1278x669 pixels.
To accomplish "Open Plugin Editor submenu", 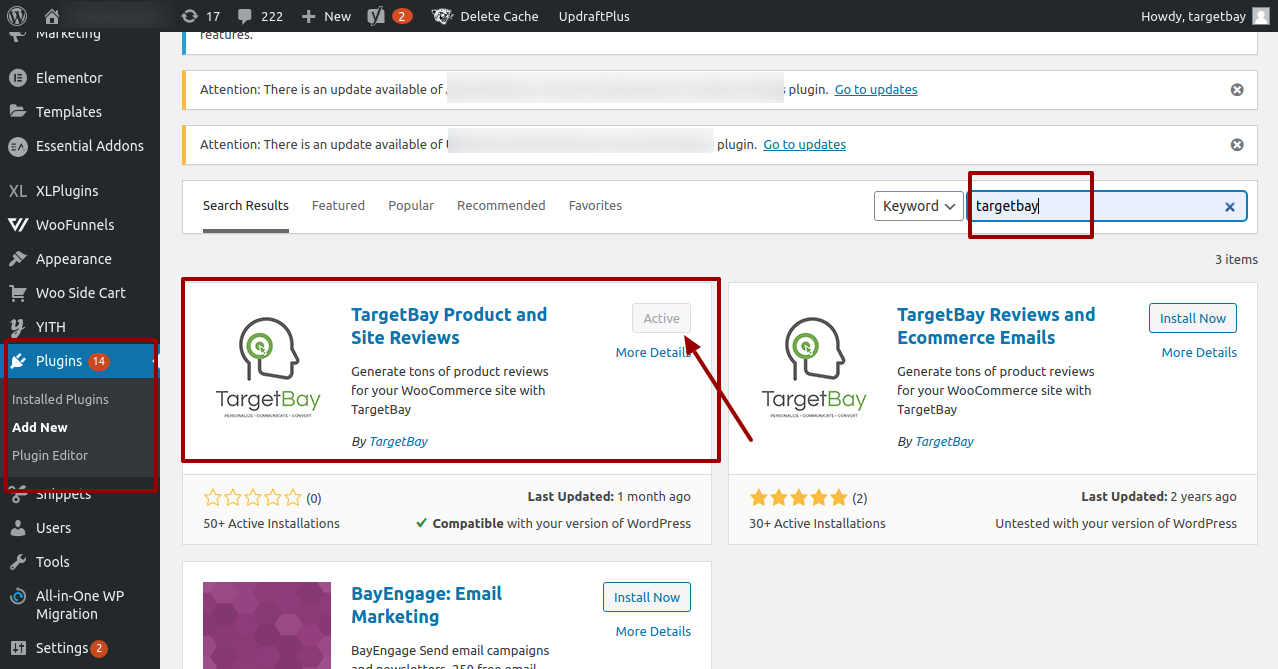I will click(x=50, y=455).
